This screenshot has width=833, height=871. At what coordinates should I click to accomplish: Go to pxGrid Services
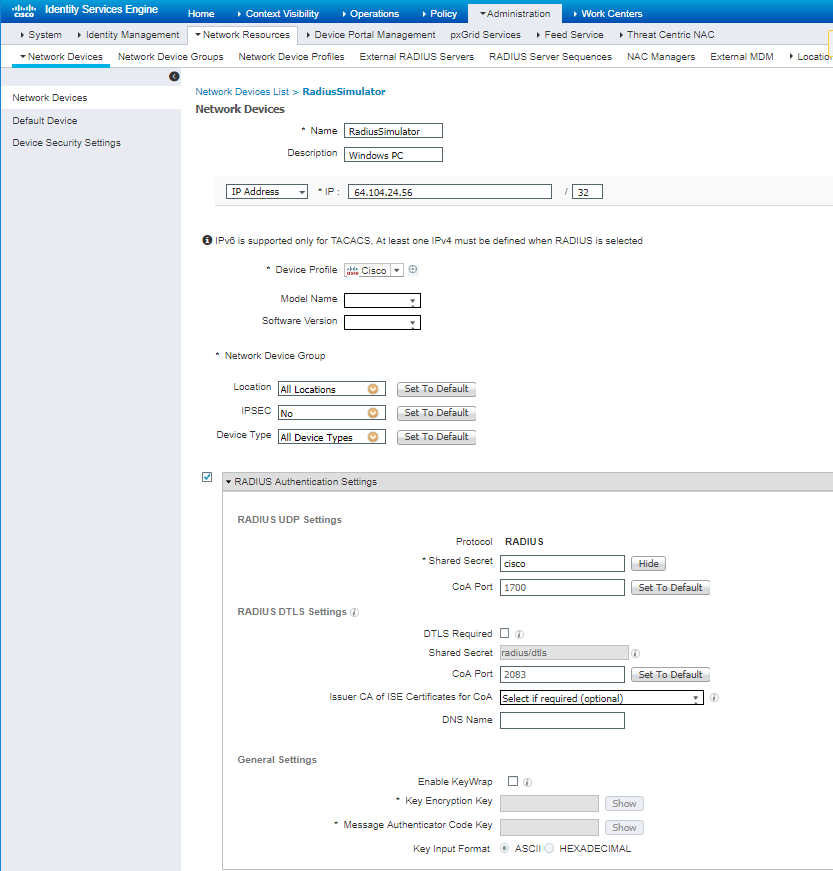[485, 34]
